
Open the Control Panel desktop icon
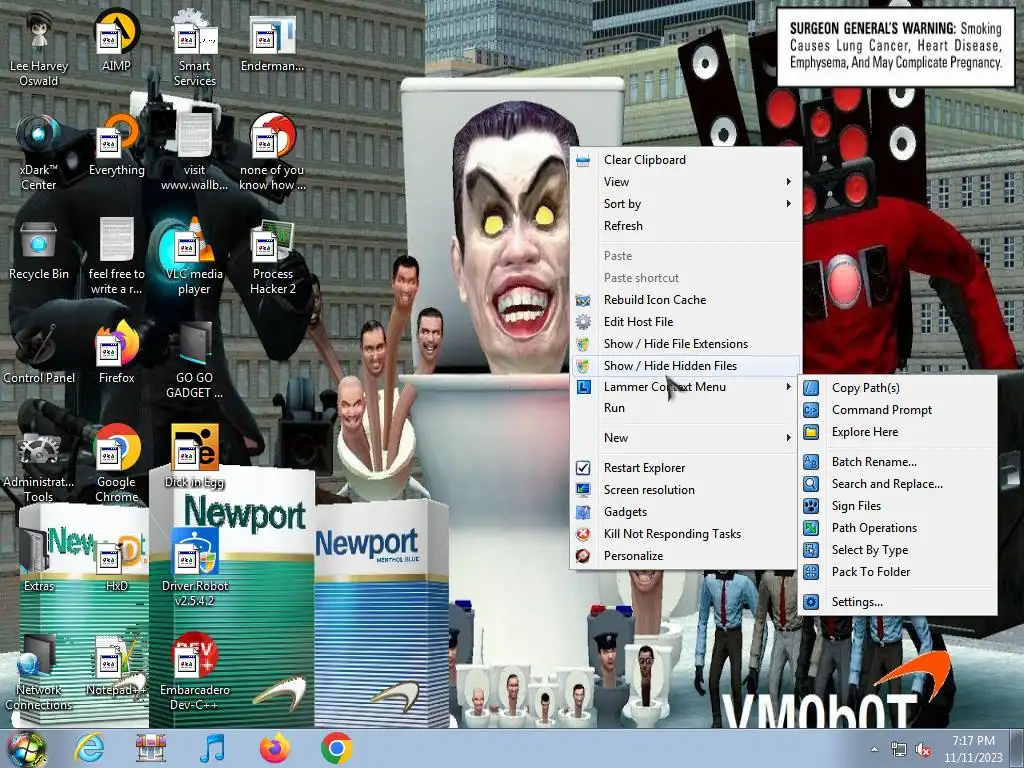point(39,356)
